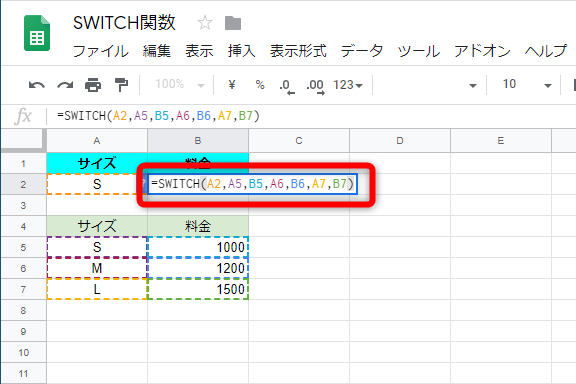Viewport: 576px width, 384px height.
Task: Apply yen currency format
Action: tap(231, 85)
